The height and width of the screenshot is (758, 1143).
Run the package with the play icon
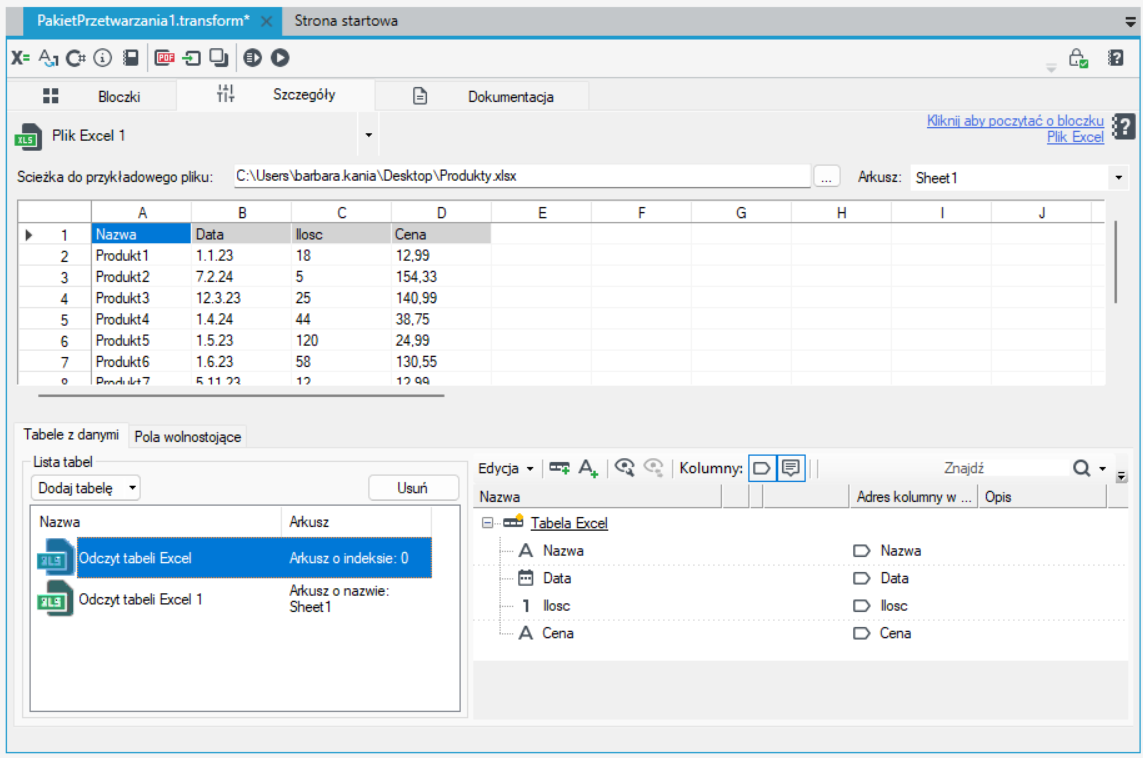tap(280, 58)
